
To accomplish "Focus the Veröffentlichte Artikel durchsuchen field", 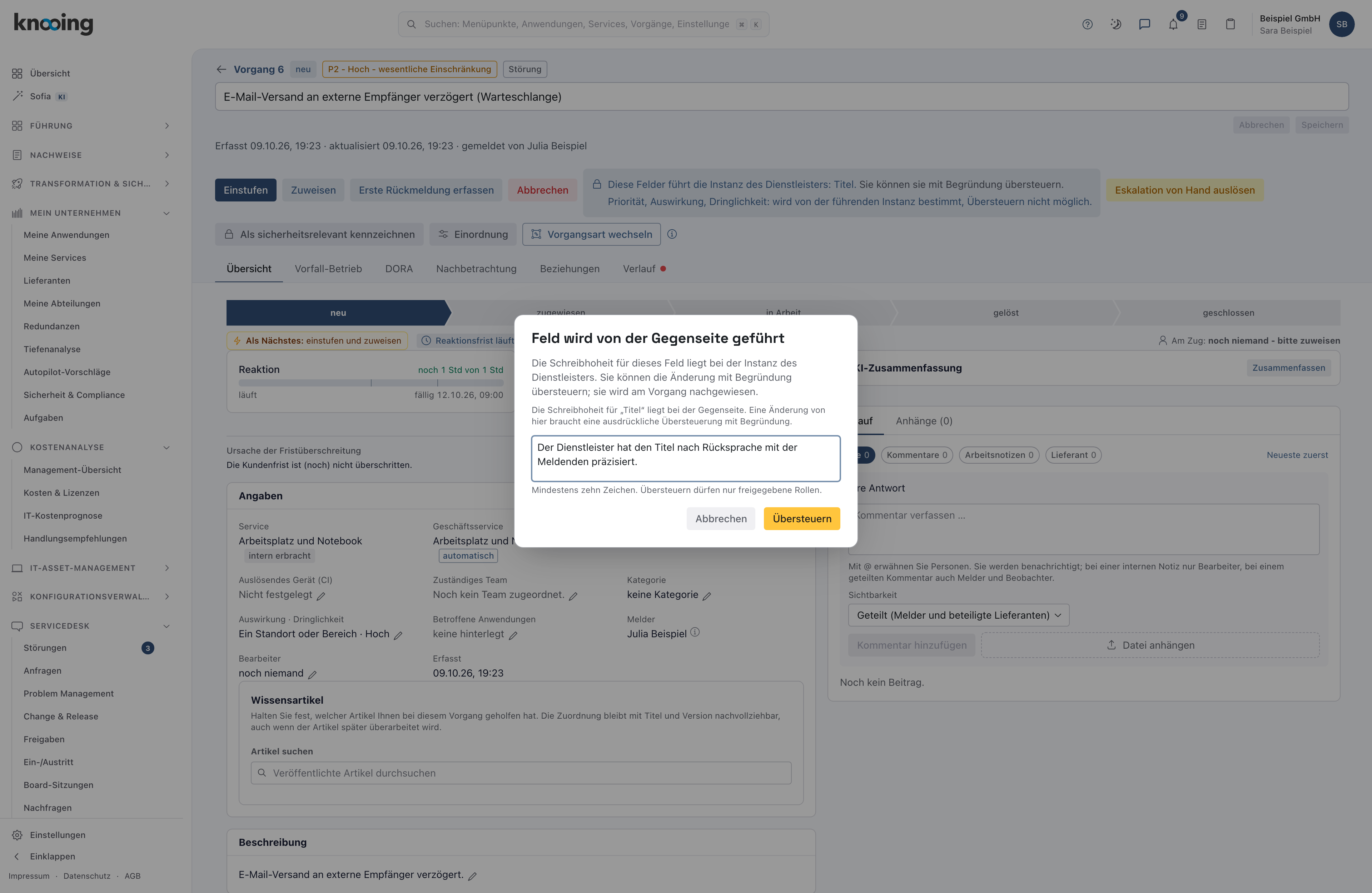I will point(521,773).
